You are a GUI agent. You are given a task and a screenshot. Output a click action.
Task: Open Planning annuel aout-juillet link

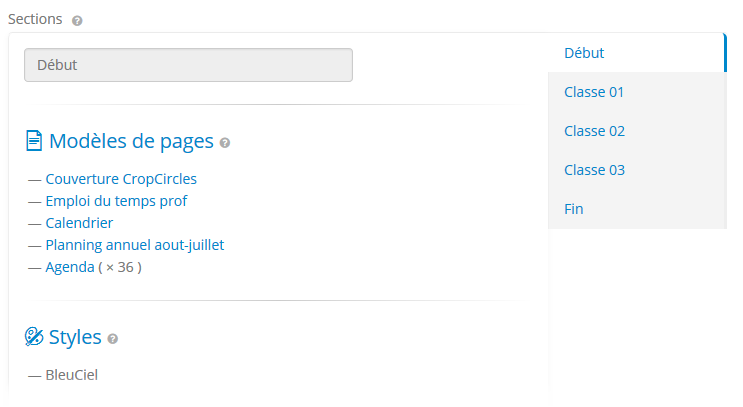click(x=135, y=245)
